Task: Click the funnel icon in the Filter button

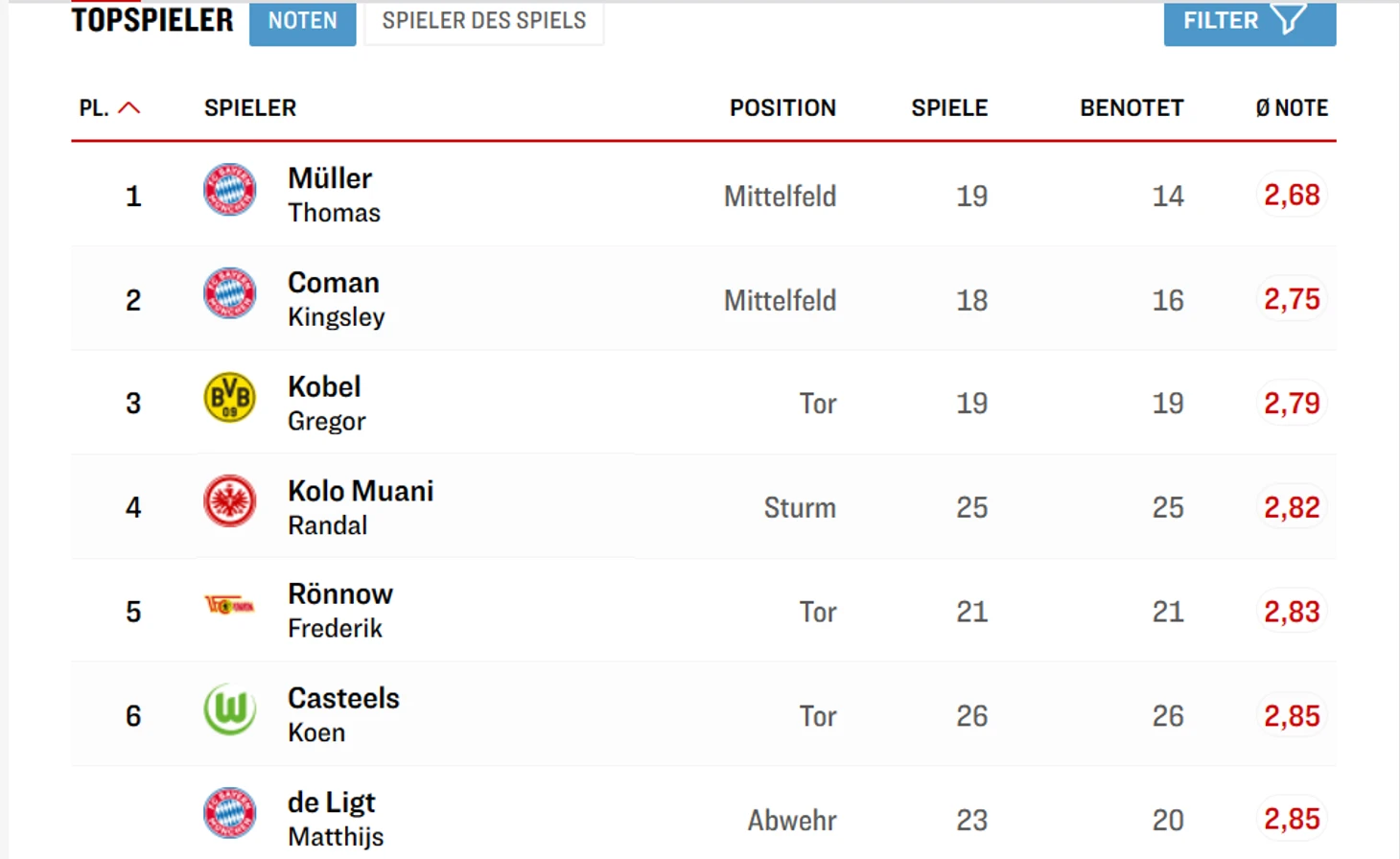Action: [x=1290, y=19]
